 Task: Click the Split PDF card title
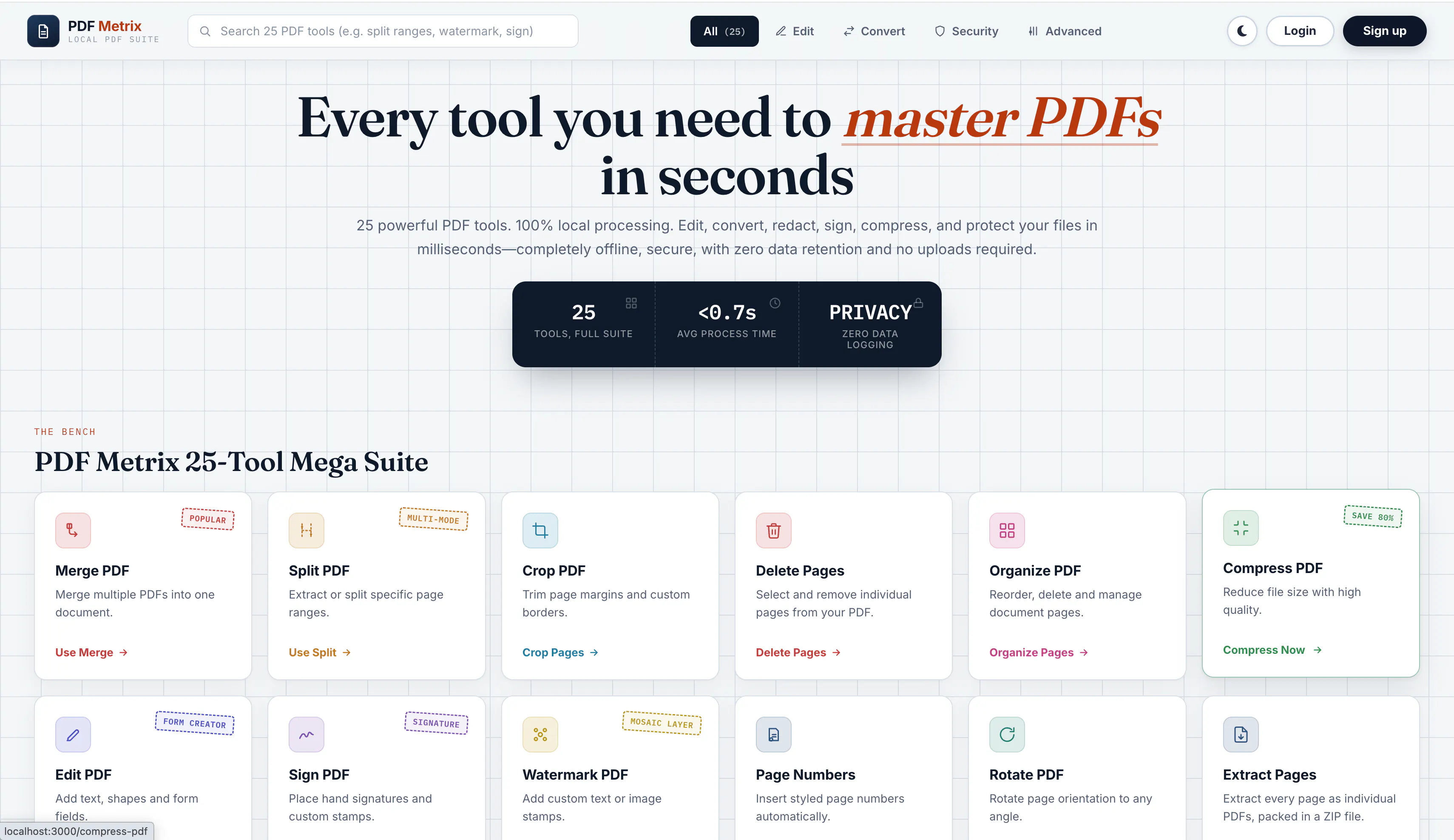(319, 570)
